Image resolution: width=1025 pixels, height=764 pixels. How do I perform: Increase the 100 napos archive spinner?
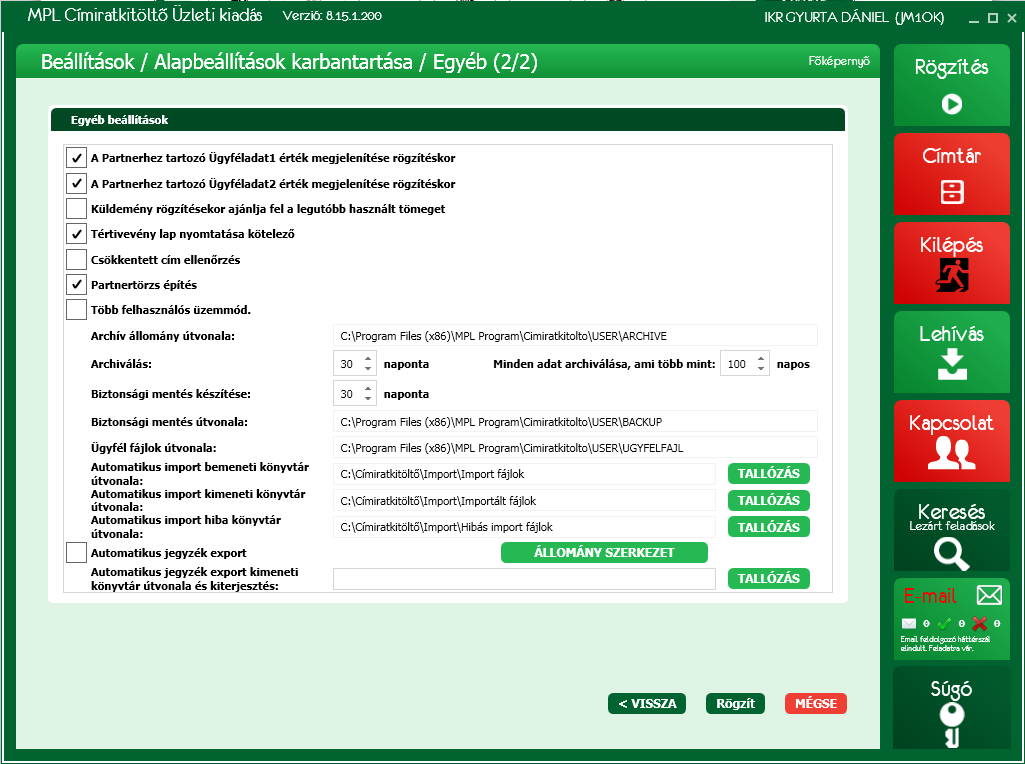(x=761, y=359)
